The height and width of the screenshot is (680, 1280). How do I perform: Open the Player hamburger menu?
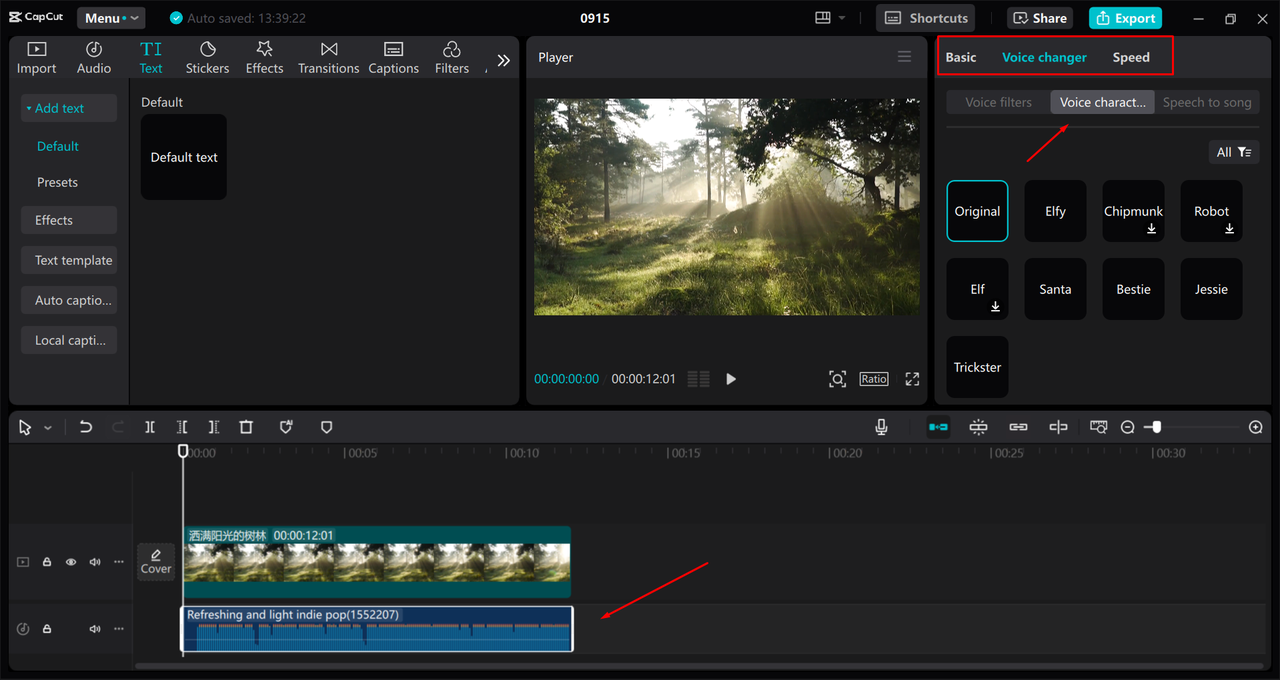click(x=904, y=57)
